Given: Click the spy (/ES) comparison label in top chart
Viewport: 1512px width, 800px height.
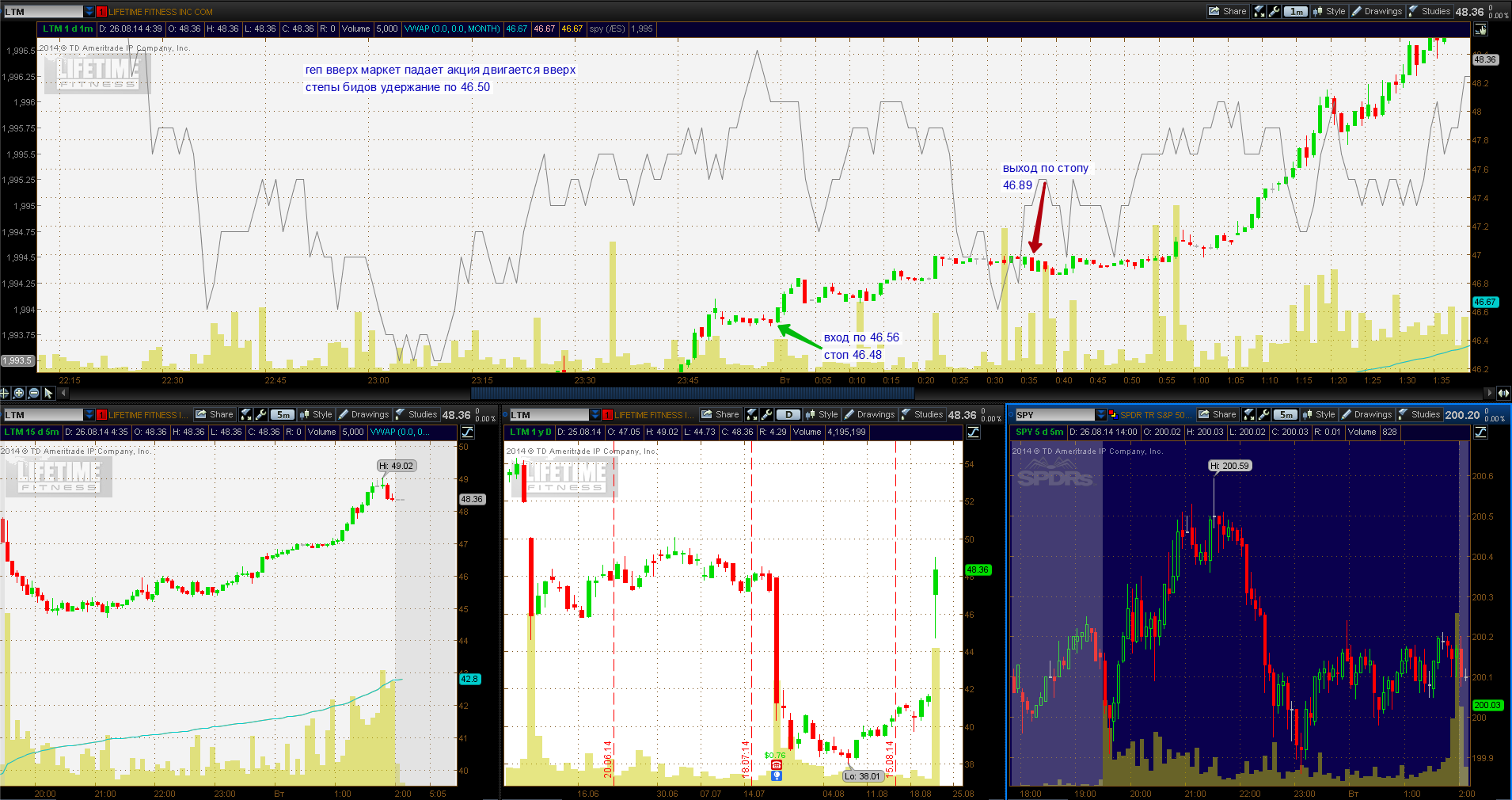Looking at the screenshot, I should pos(607,29).
